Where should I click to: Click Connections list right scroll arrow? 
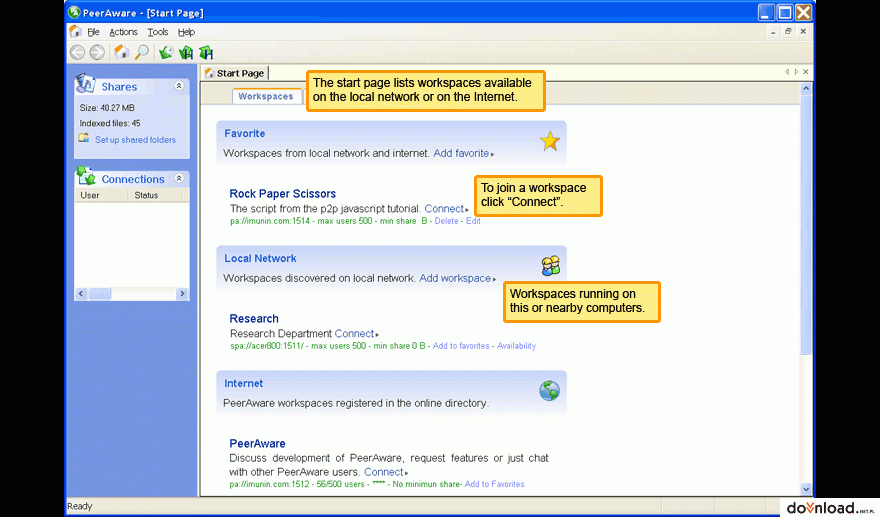click(x=182, y=294)
